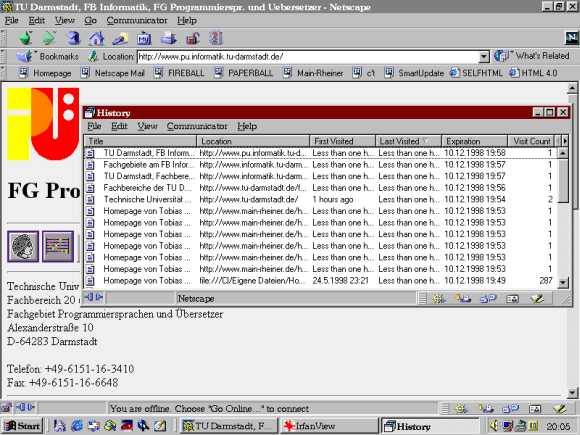The width and height of the screenshot is (580, 435).
Task: Sort history by Last Visited column
Action: click(x=408, y=141)
